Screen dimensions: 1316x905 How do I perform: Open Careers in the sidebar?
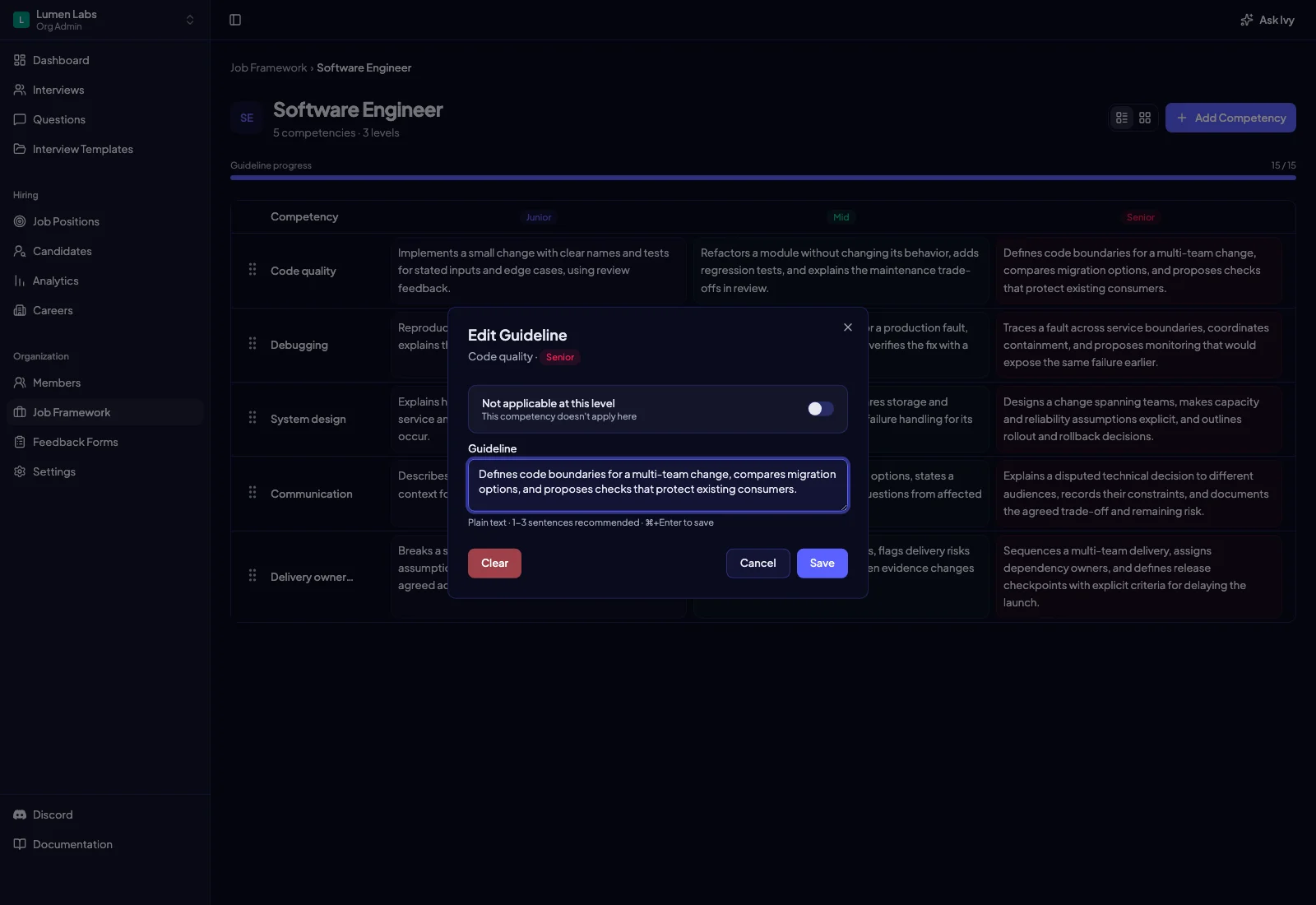click(105, 310)
